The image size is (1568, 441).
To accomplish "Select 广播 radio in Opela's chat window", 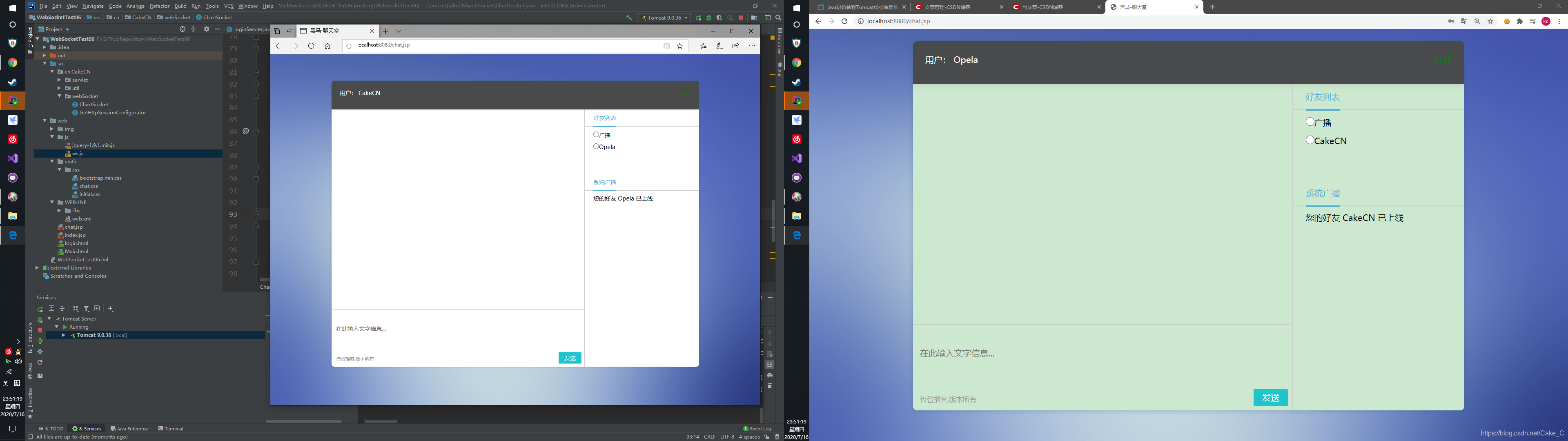I will (x=1310, y=122).
